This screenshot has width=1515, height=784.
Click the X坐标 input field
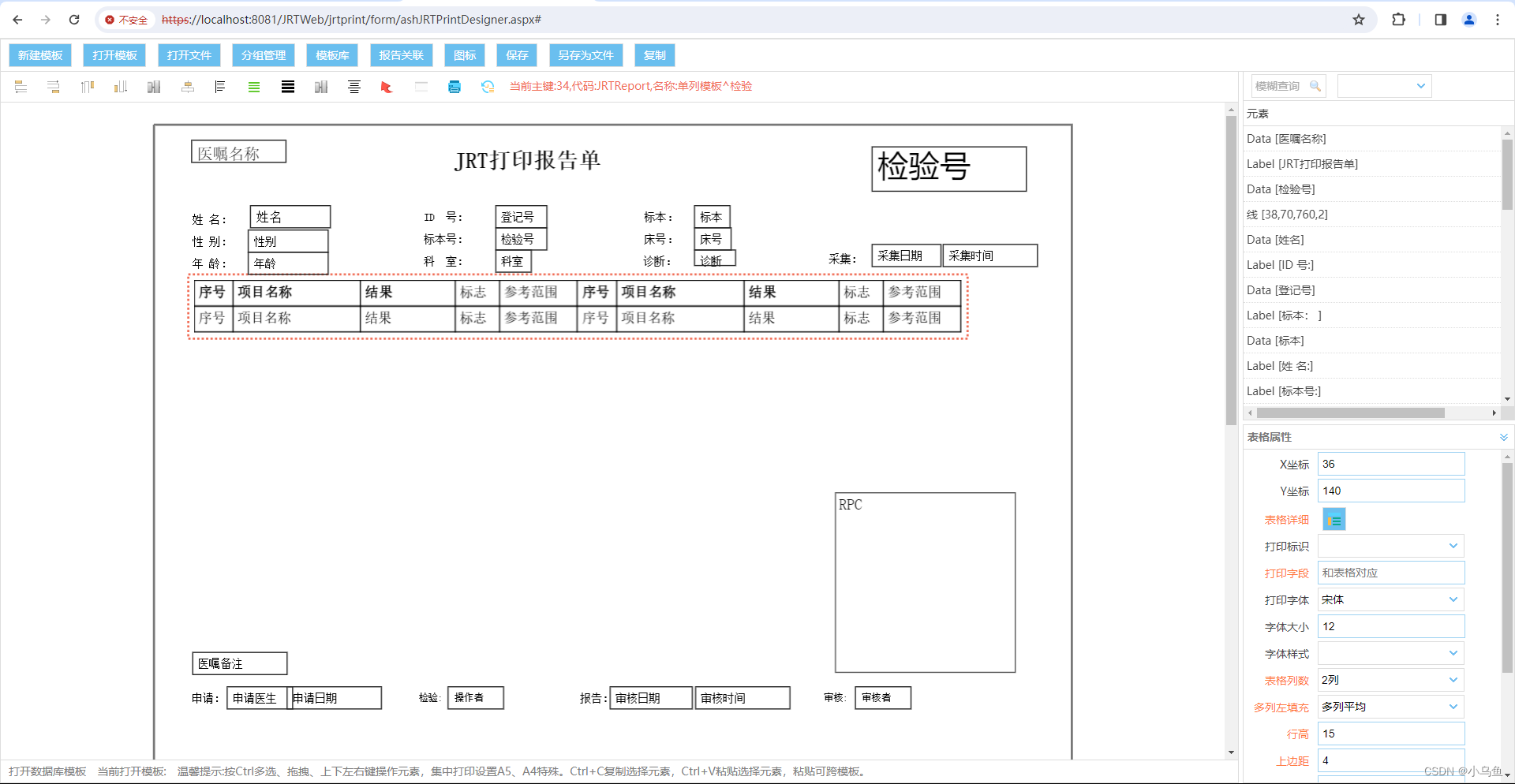[1391, 464]
